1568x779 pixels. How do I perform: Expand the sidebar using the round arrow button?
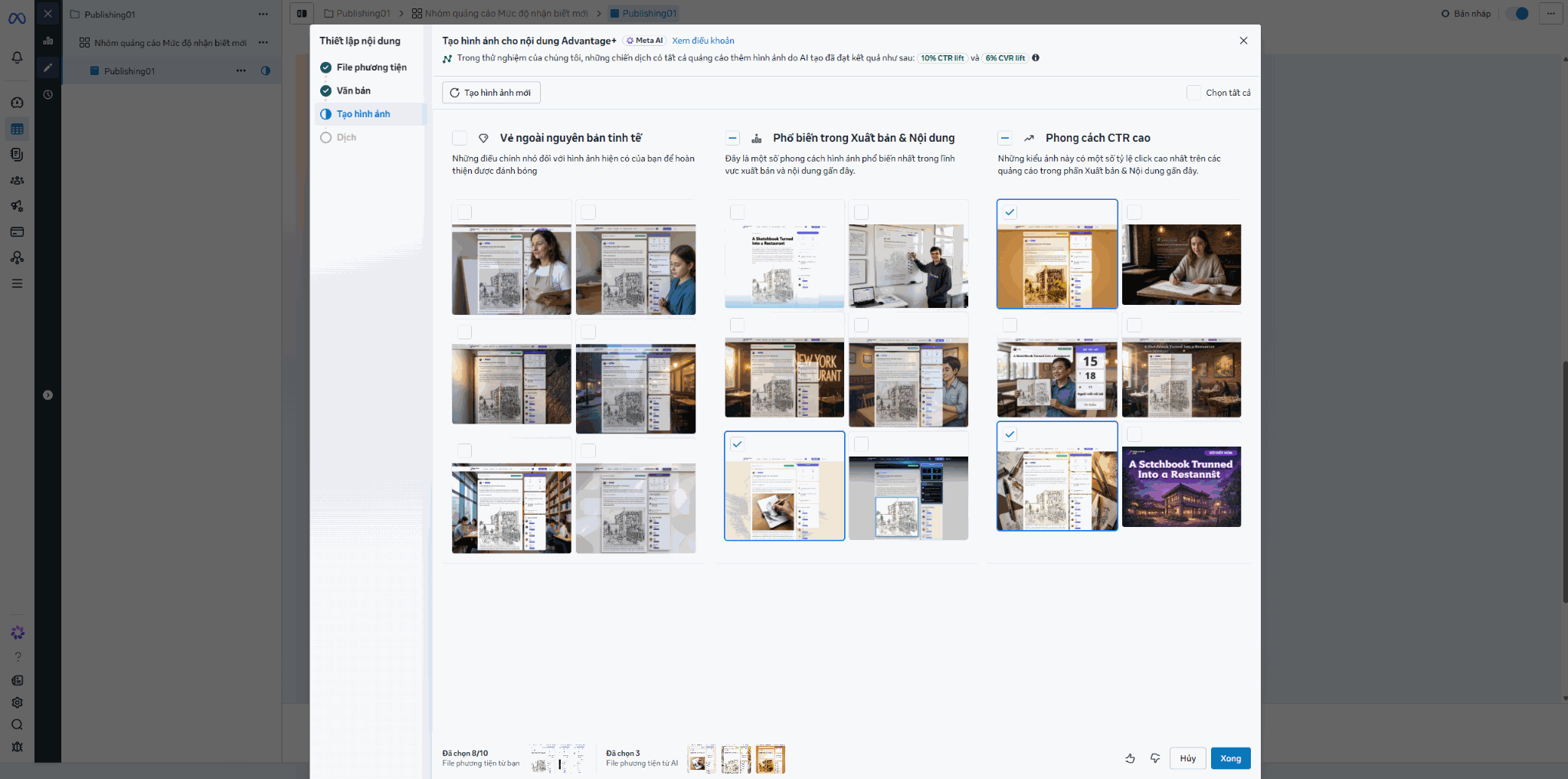[47, 395]
